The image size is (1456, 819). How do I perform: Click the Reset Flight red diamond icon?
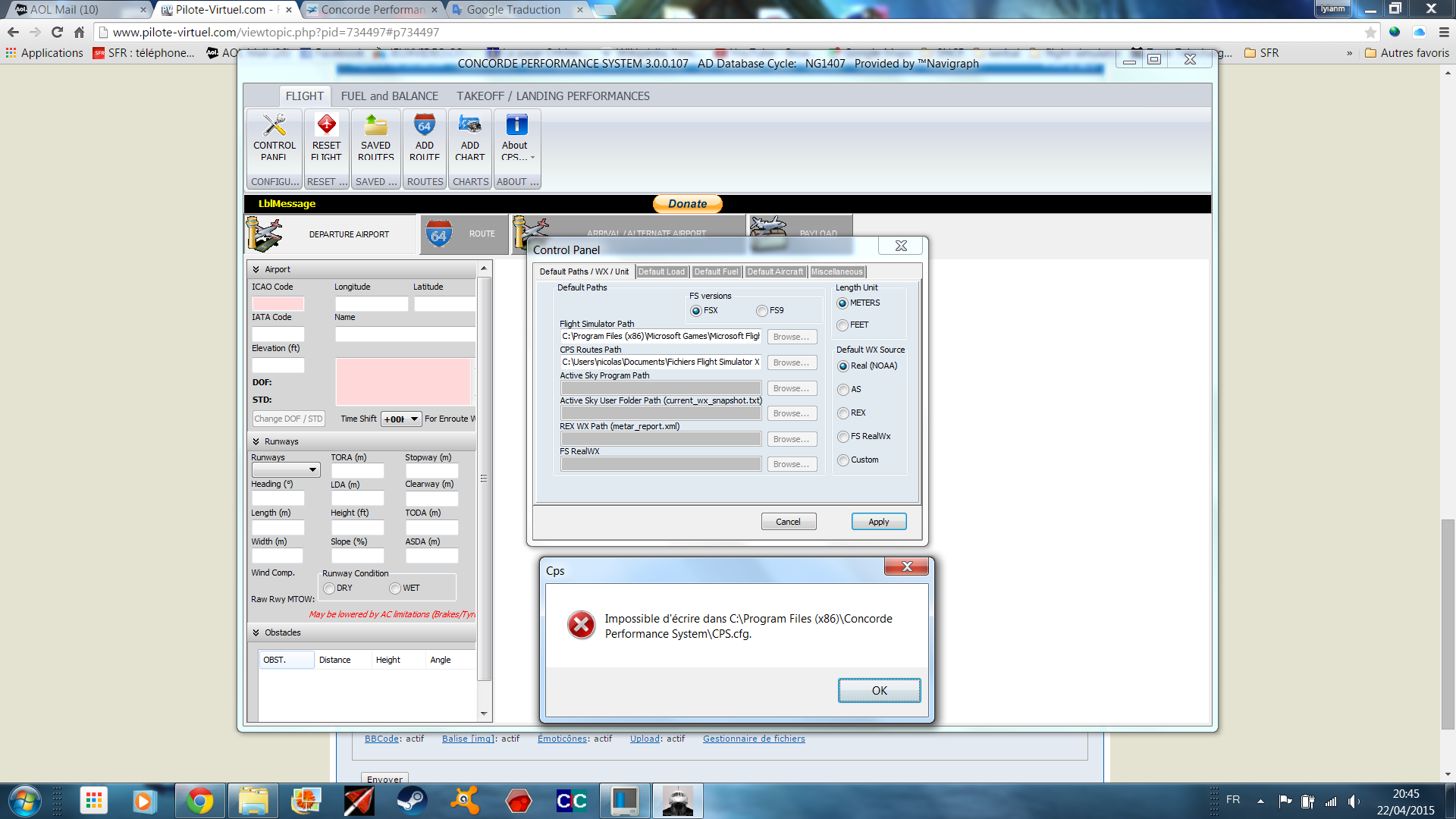point(326,124)
